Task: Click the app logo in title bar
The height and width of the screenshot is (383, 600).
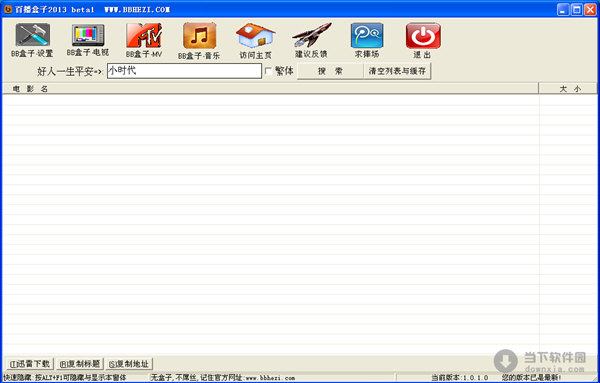Action: [8, 9]
